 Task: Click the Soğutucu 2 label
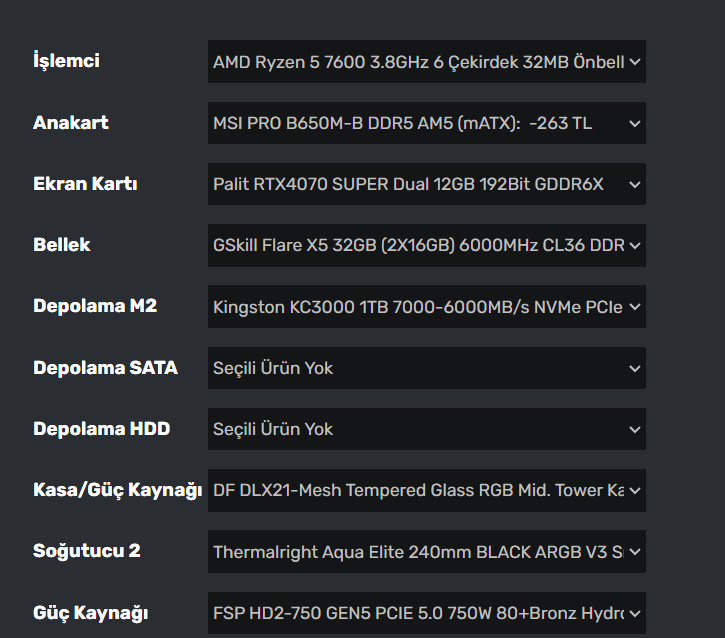[x=86, y=551]
